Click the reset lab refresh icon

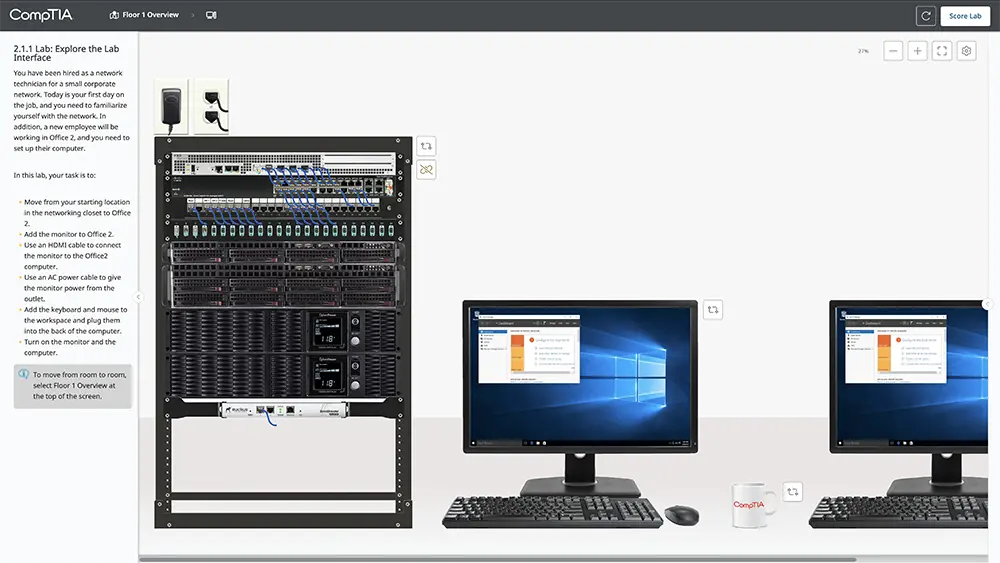926,16
